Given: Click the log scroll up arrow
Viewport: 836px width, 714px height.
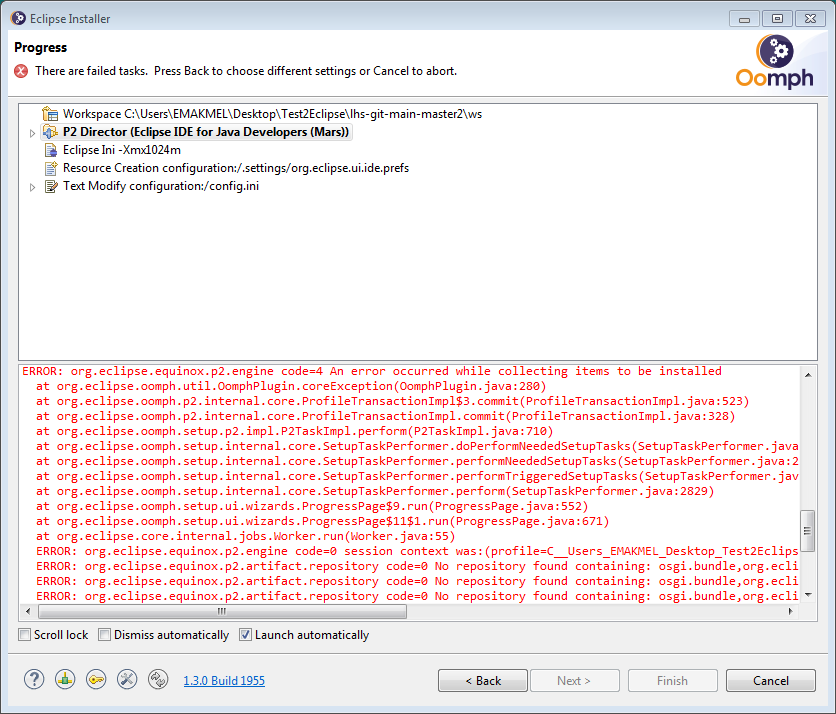Looking at the screenshot, I should (808, 375).
